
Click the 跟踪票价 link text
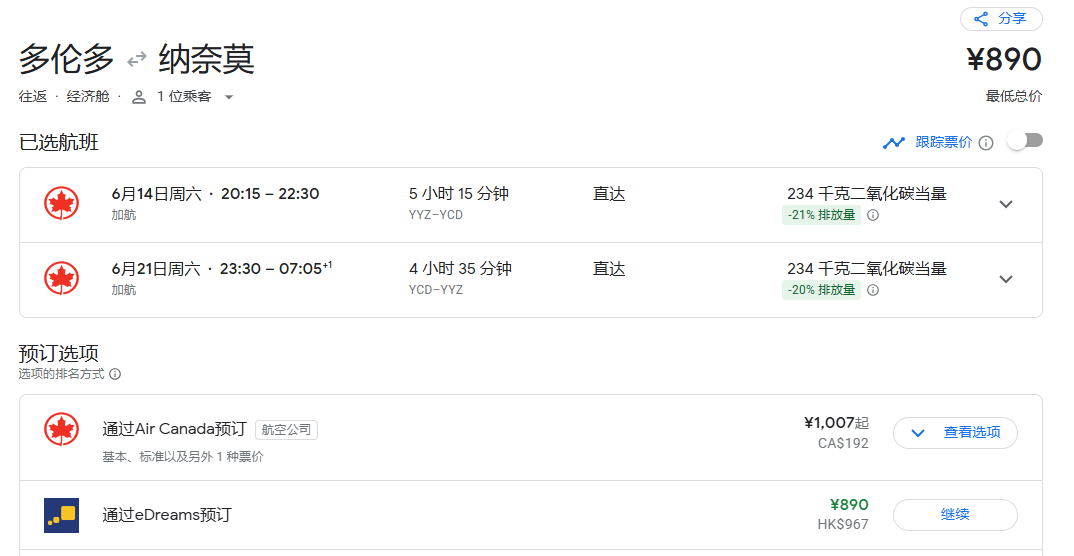coord(944,142)
